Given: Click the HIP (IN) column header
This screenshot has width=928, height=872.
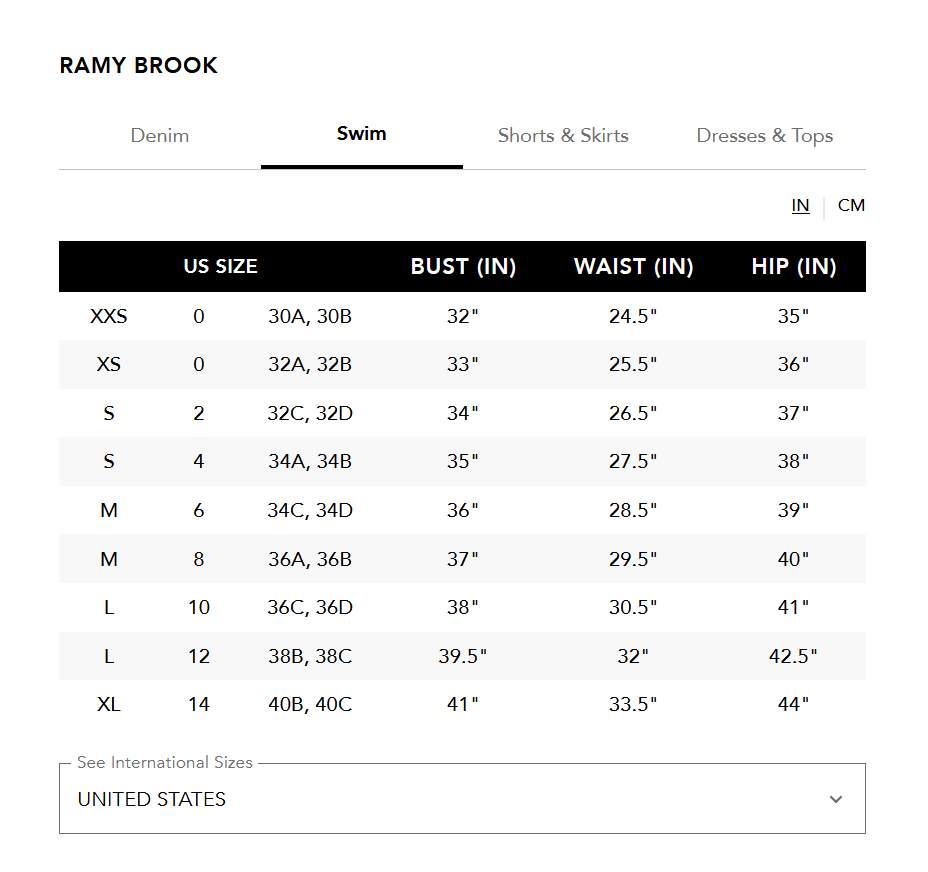Looking at the screenshot, I should point(793,267).
